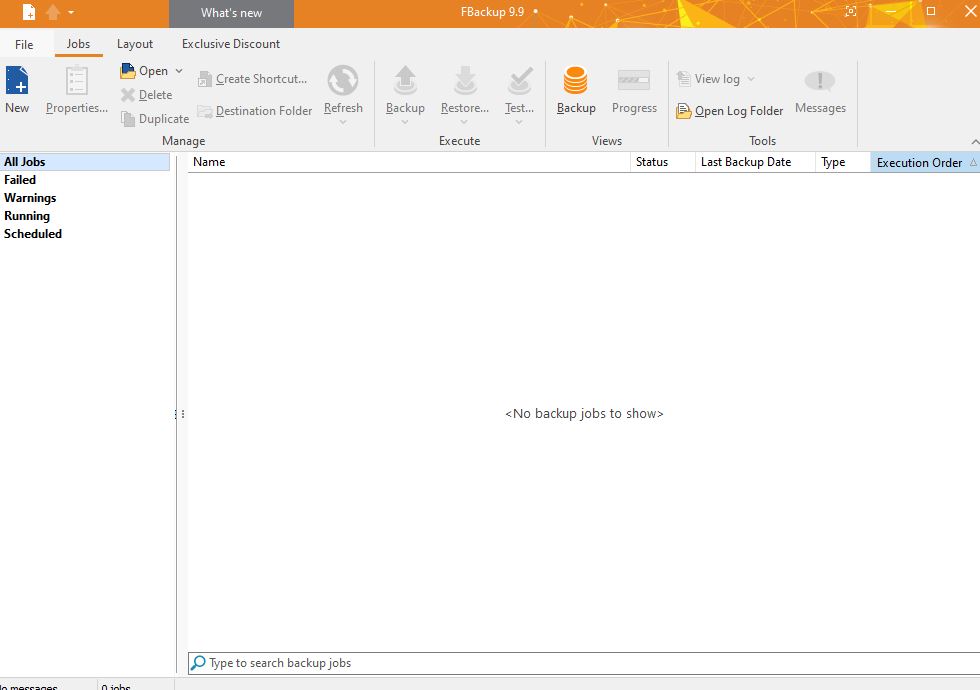Viewport: 980px width, 690px height.
Task: Expand the Execute Backup dropdown arrow
Action: pos(405,121)
